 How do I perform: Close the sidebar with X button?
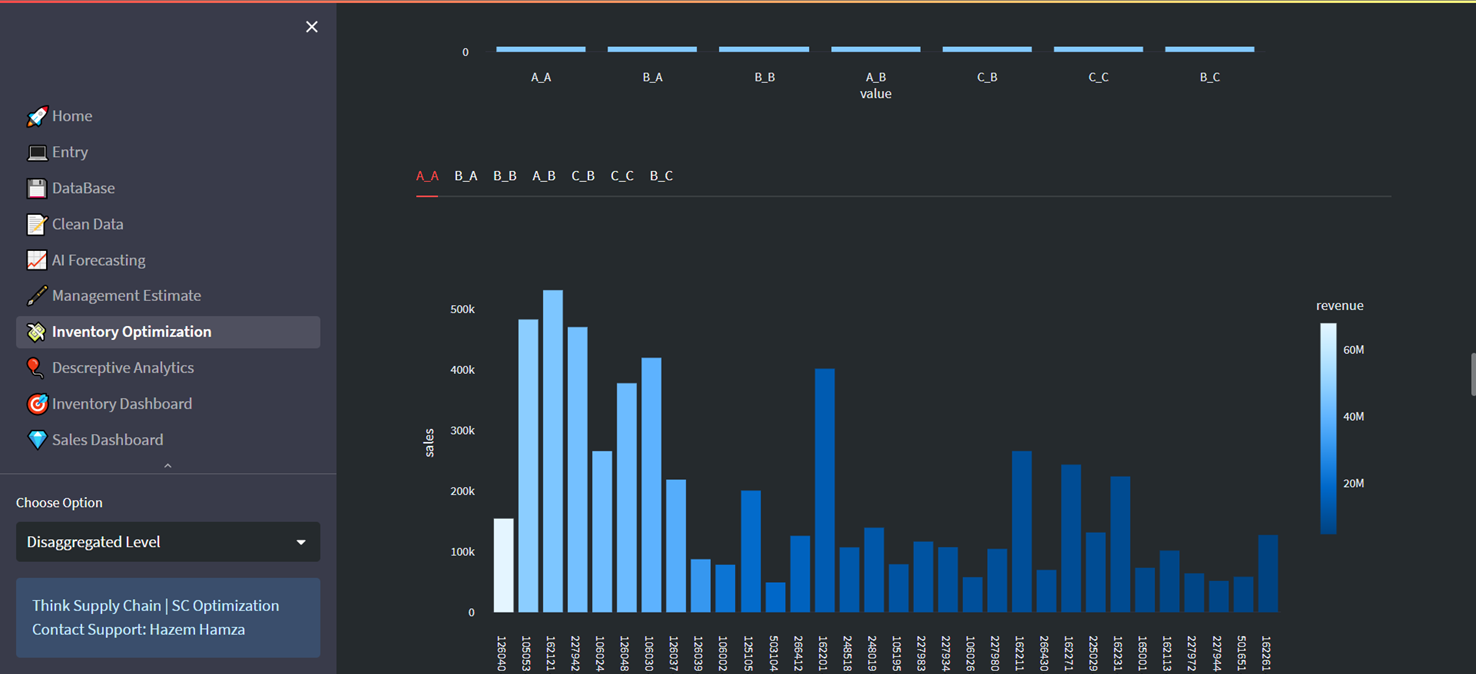click(x=312, y=27)
